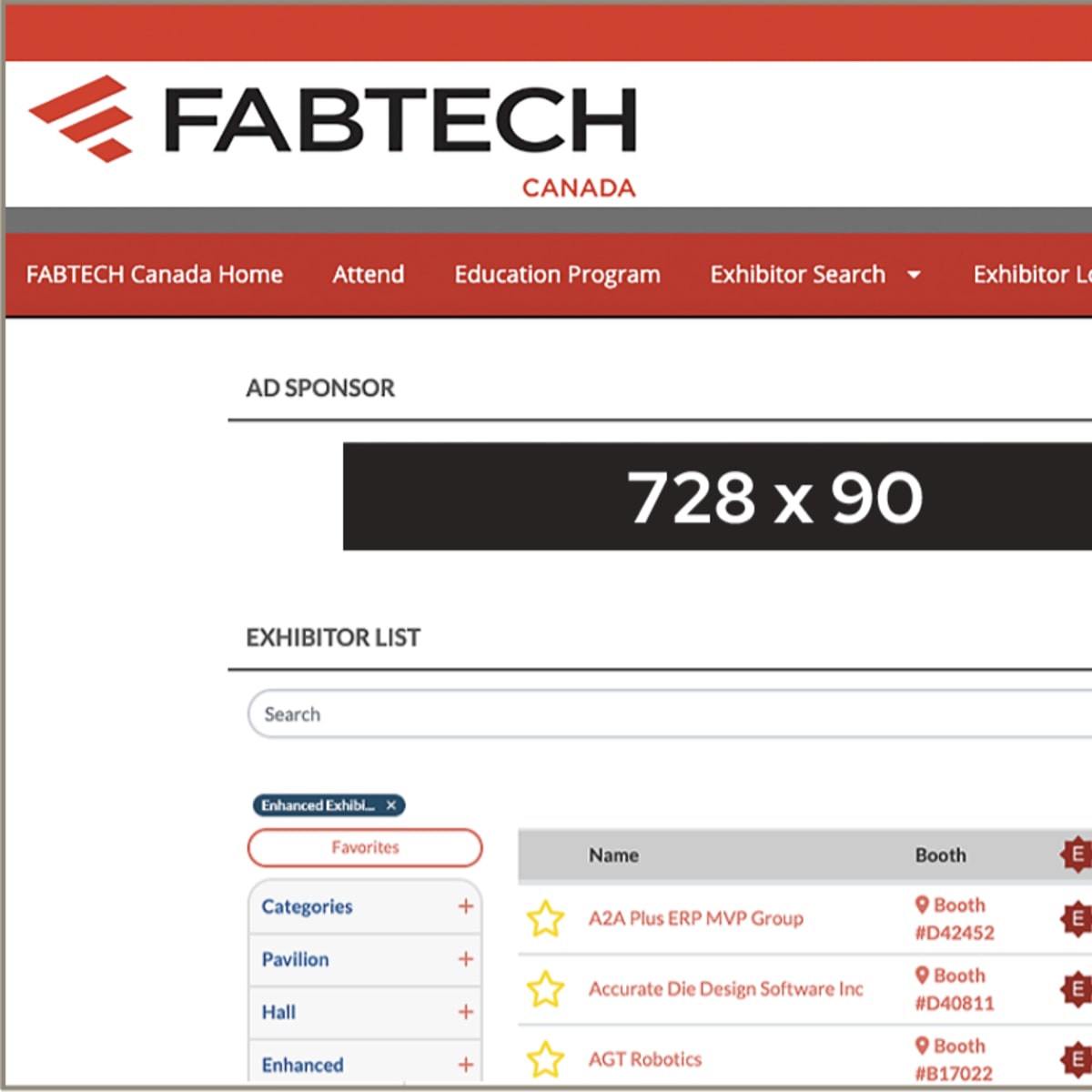Click the enhanced badge in the table header

pos(1077,854)
